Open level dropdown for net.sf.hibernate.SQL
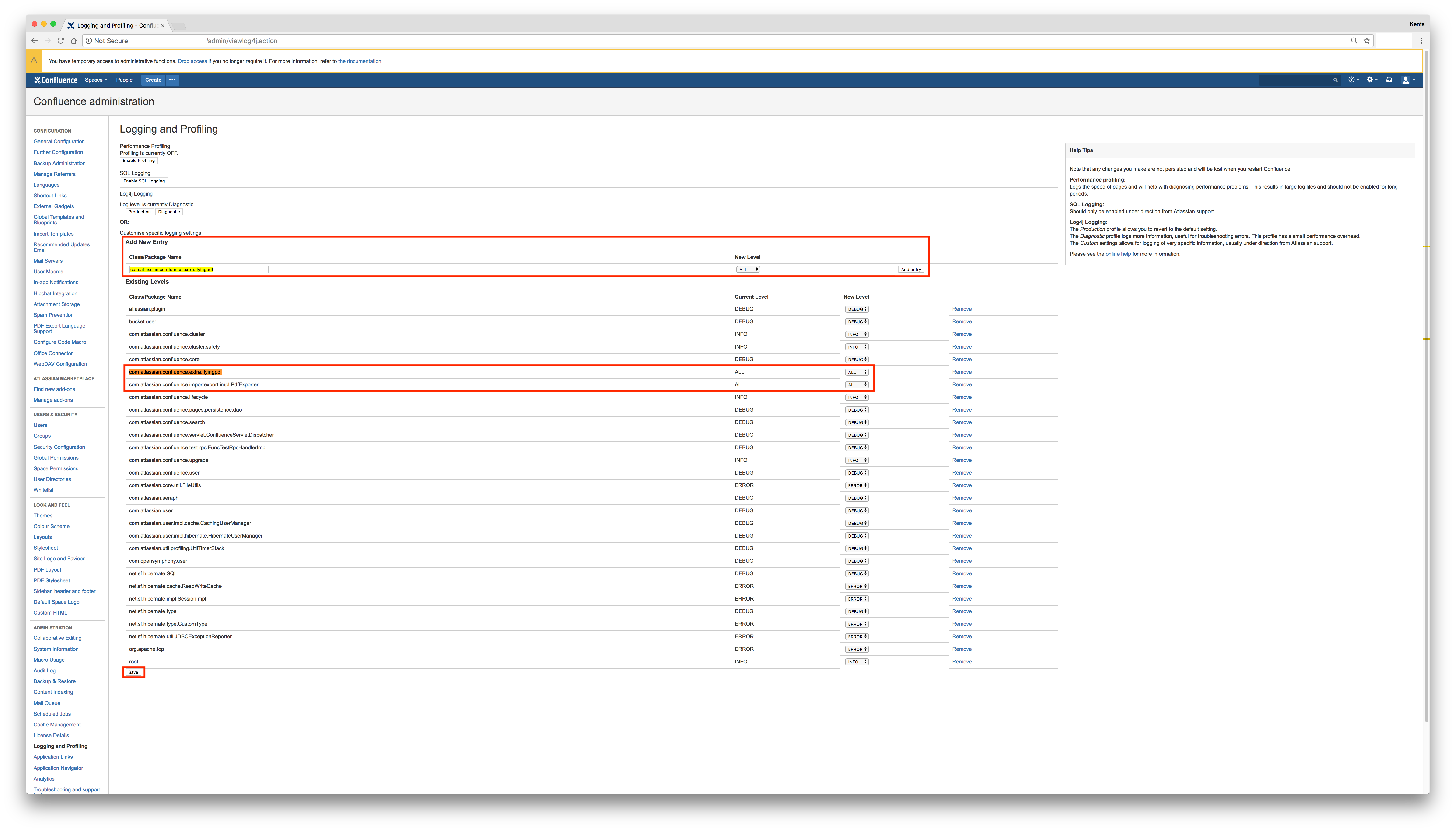 coord(857,574)
